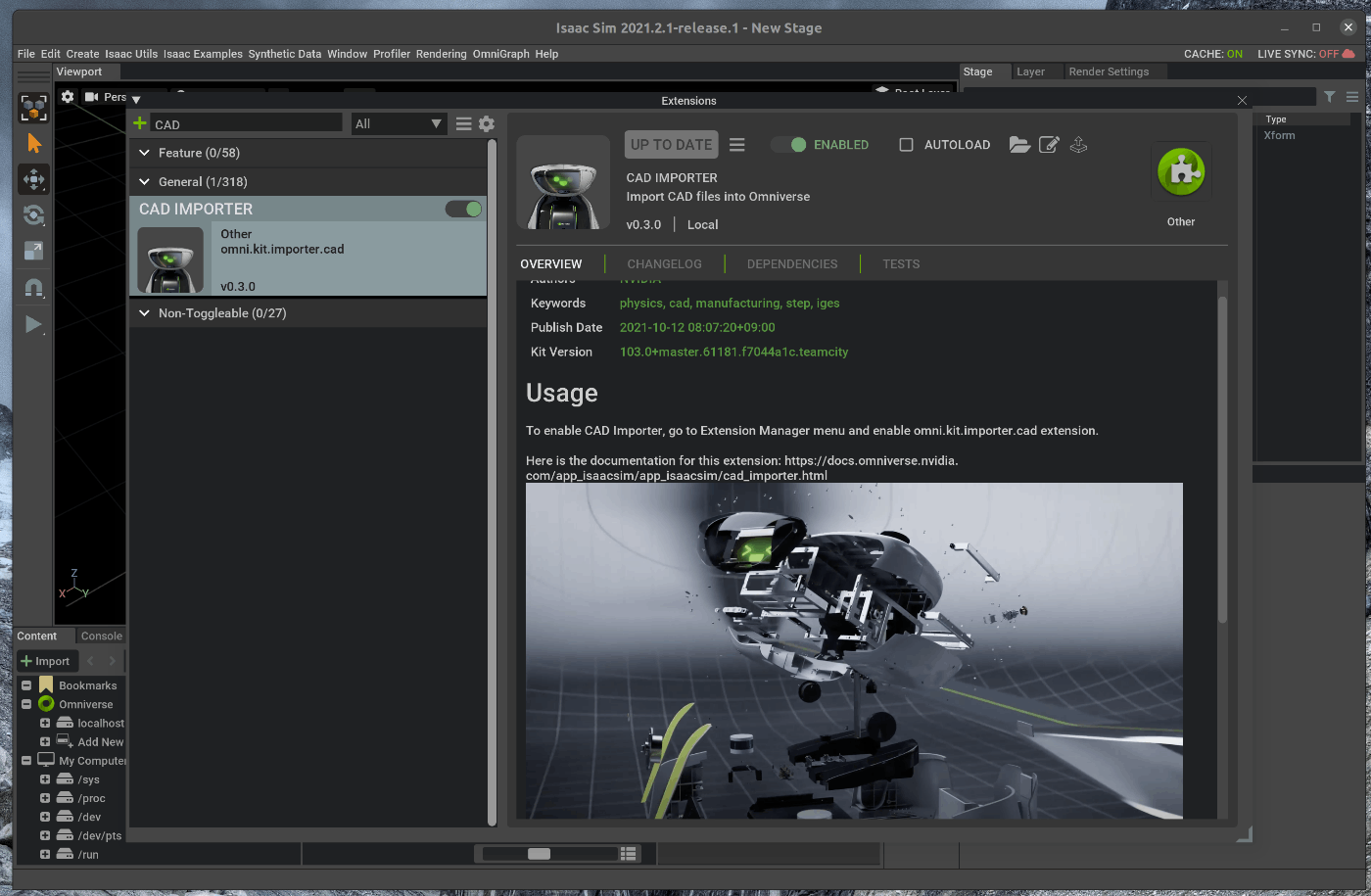Open the hamburger menu beside UP TO DATE
The image size is (1371, 896).
click(737, 144)
